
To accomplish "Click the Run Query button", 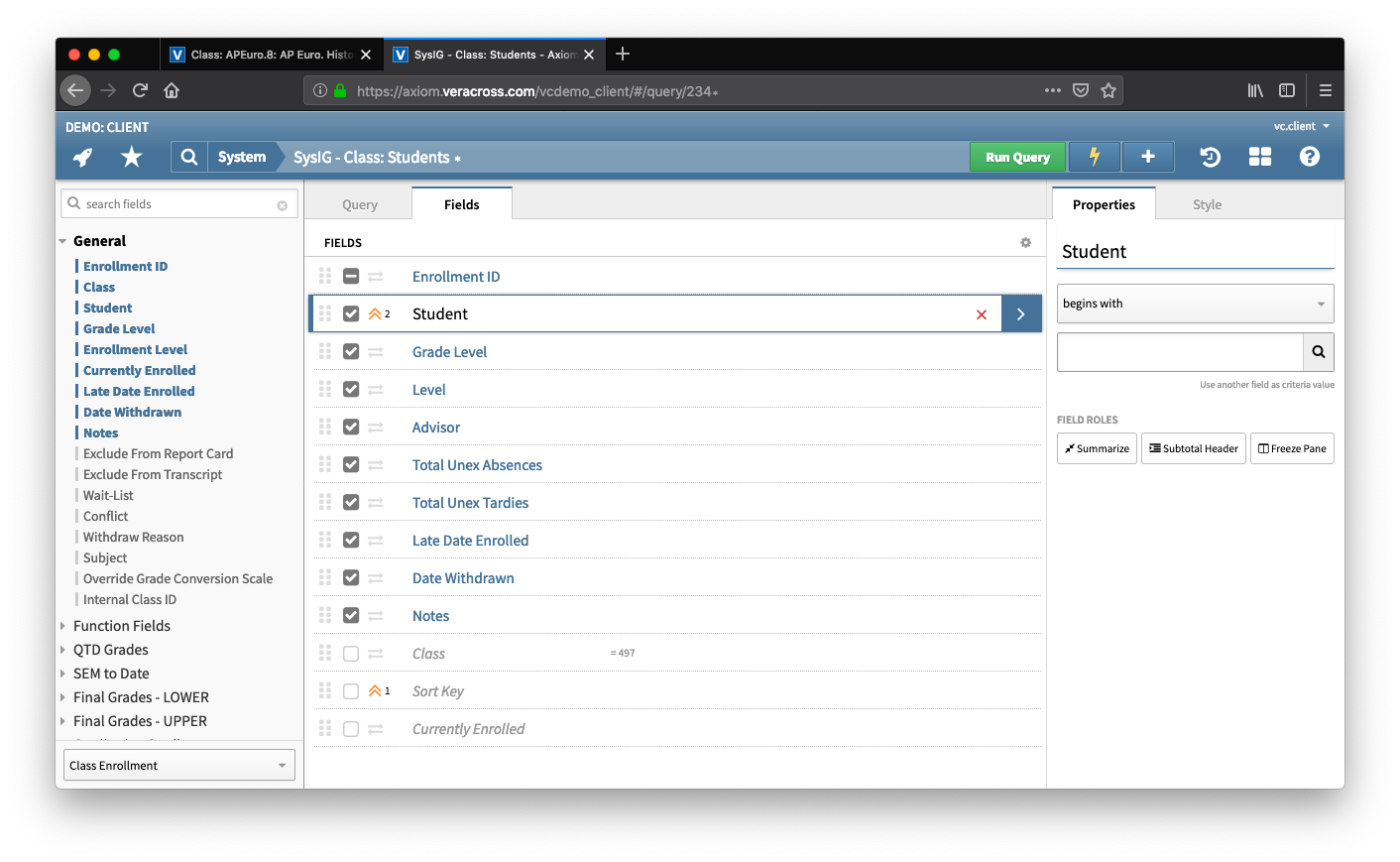I will (1017, 157).
